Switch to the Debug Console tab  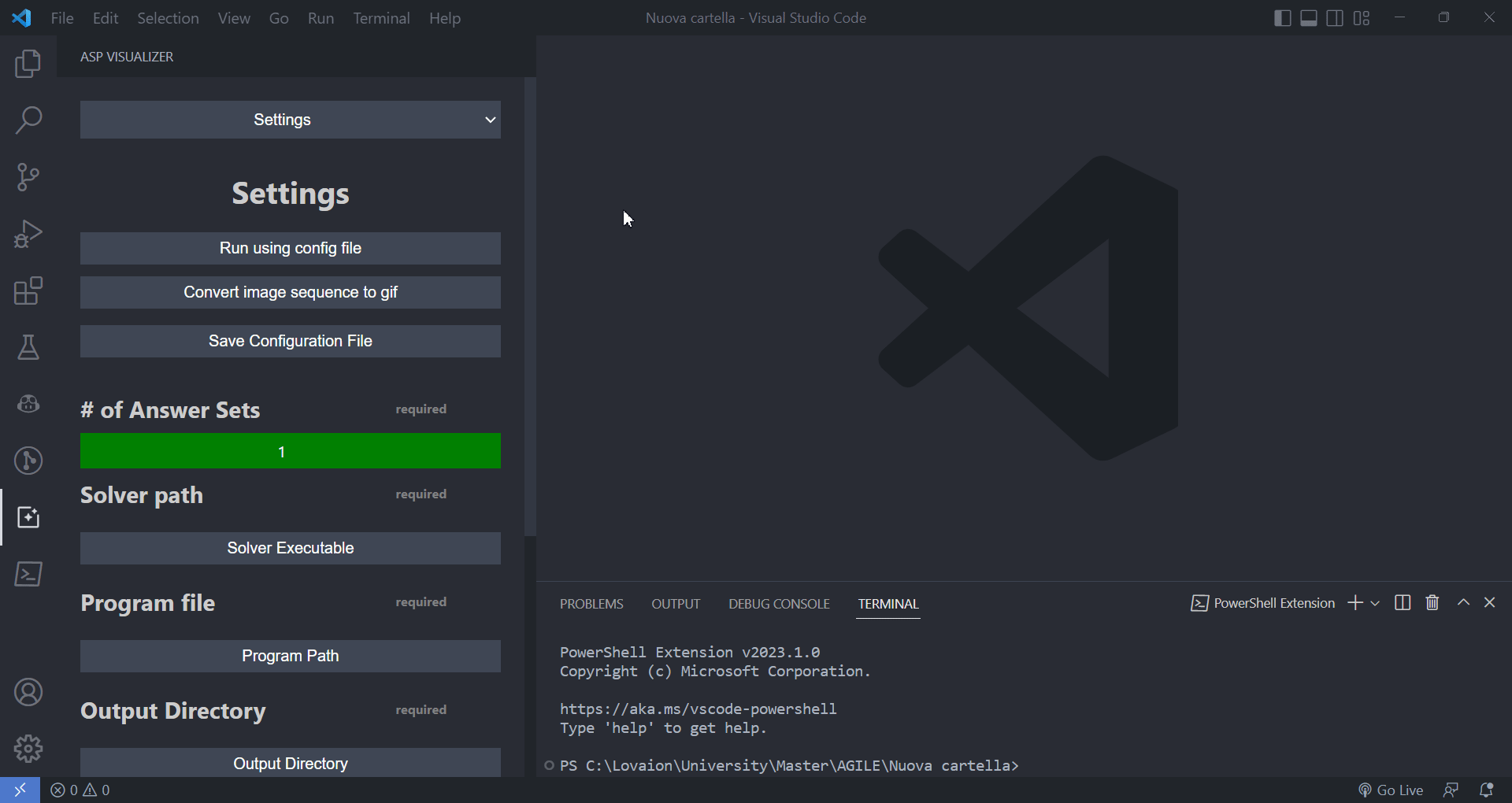[x=779, y=604]
